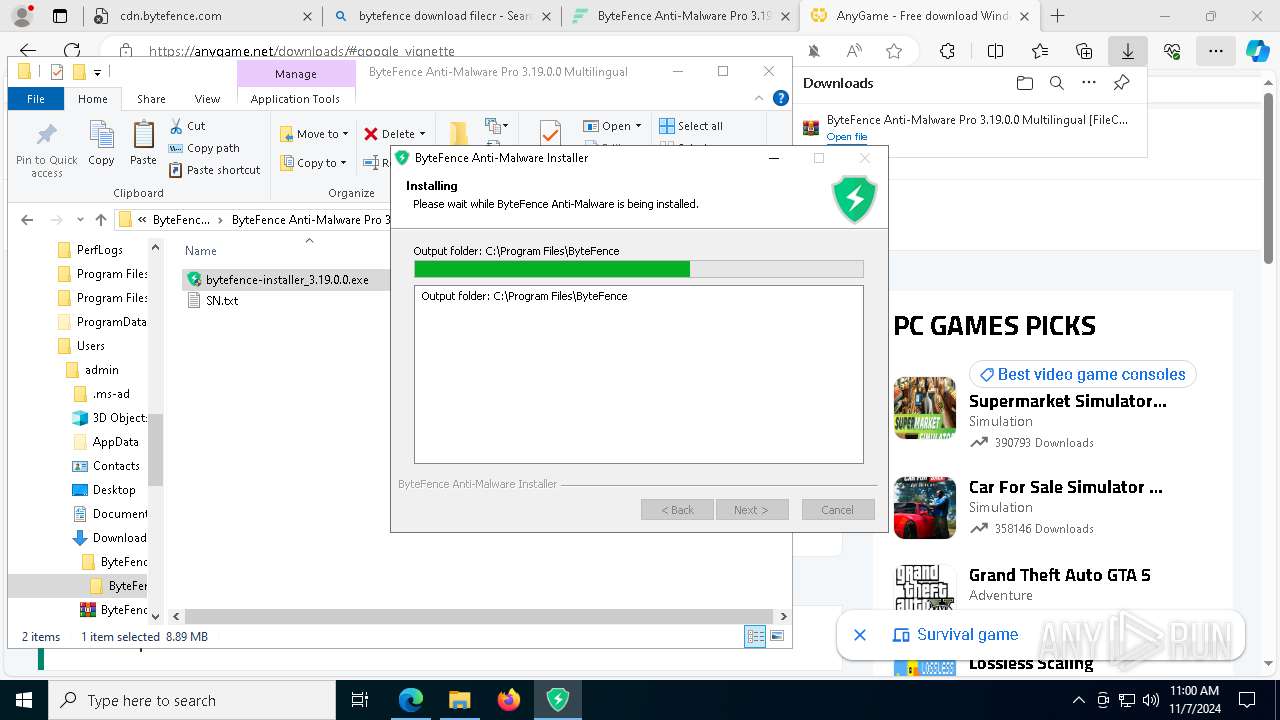The height and width of the screenshot is (720, 1280).
Task: Click the horizontal scrollbar in the file list
Action: (x=479, y=617)
